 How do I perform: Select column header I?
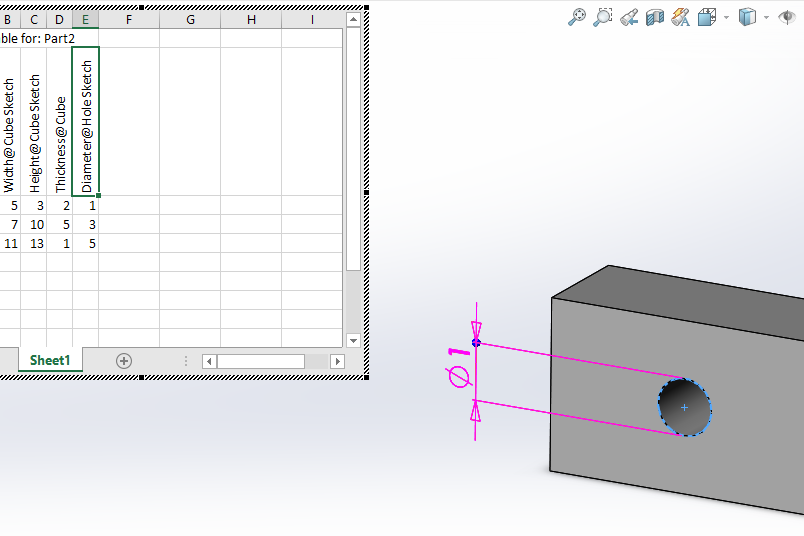coord(312,20)
